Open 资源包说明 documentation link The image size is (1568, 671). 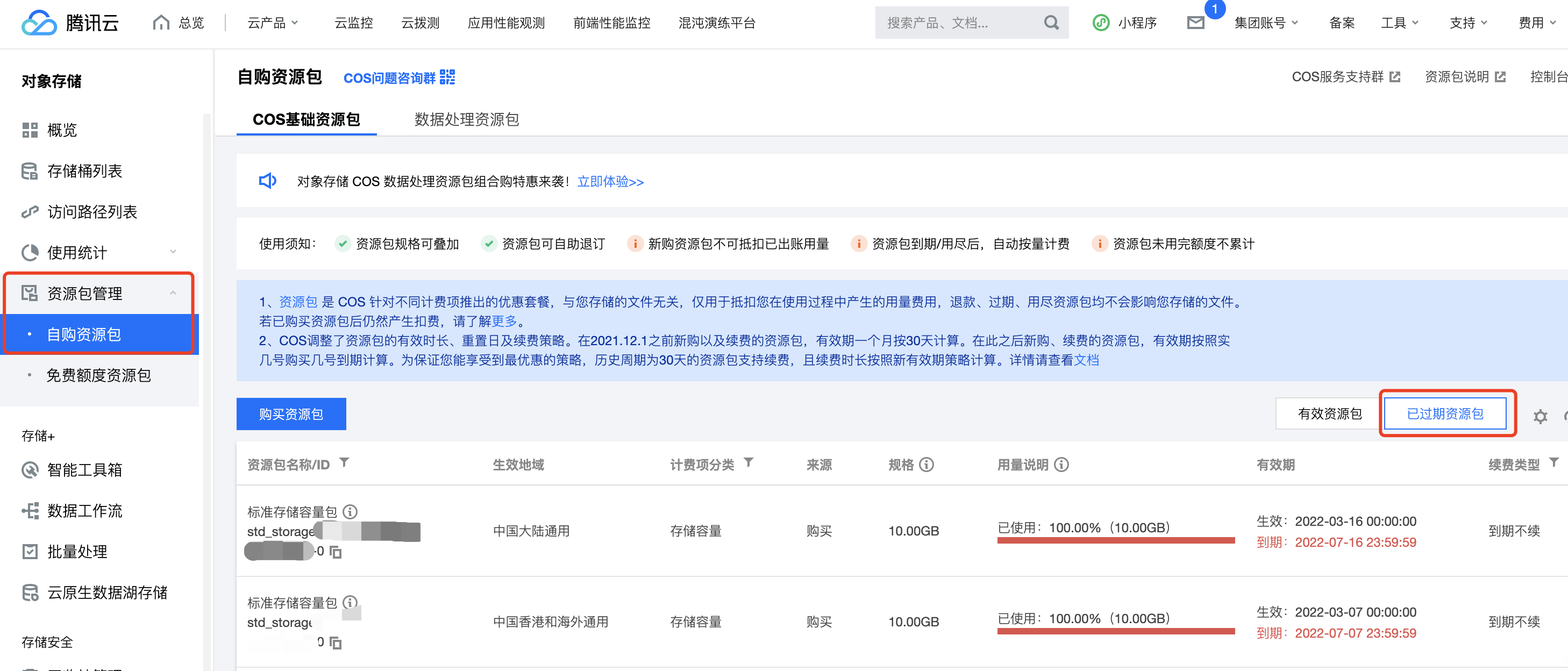pos(1465,77)
